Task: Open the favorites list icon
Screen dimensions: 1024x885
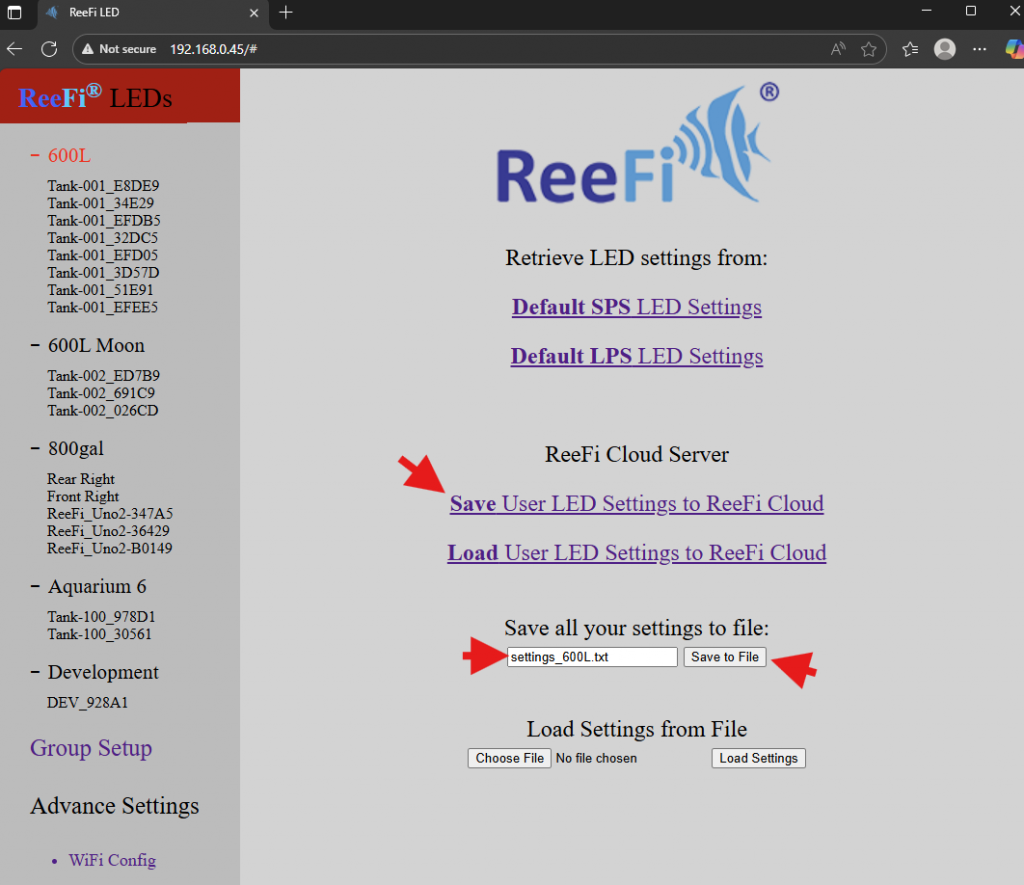Action: 910,49
